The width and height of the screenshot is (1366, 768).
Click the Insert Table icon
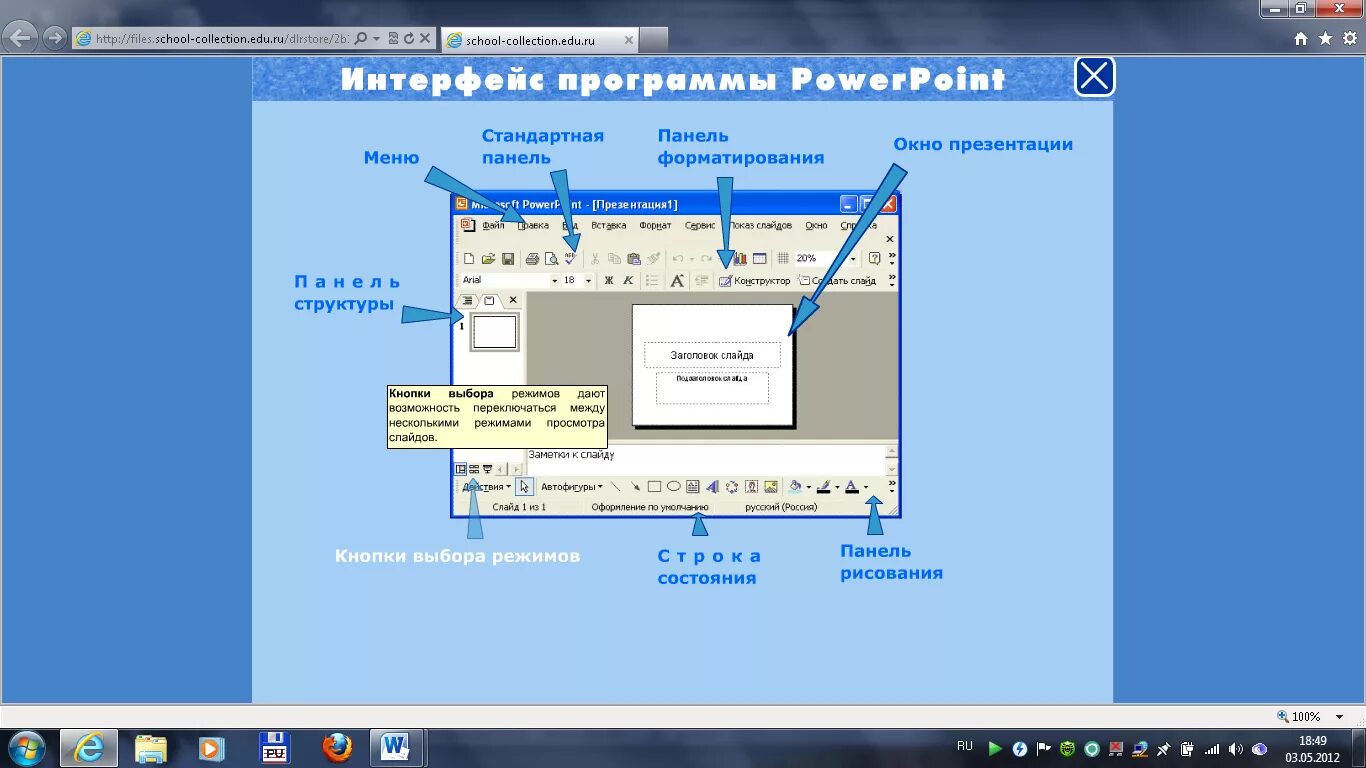click(x=759, y=259)
